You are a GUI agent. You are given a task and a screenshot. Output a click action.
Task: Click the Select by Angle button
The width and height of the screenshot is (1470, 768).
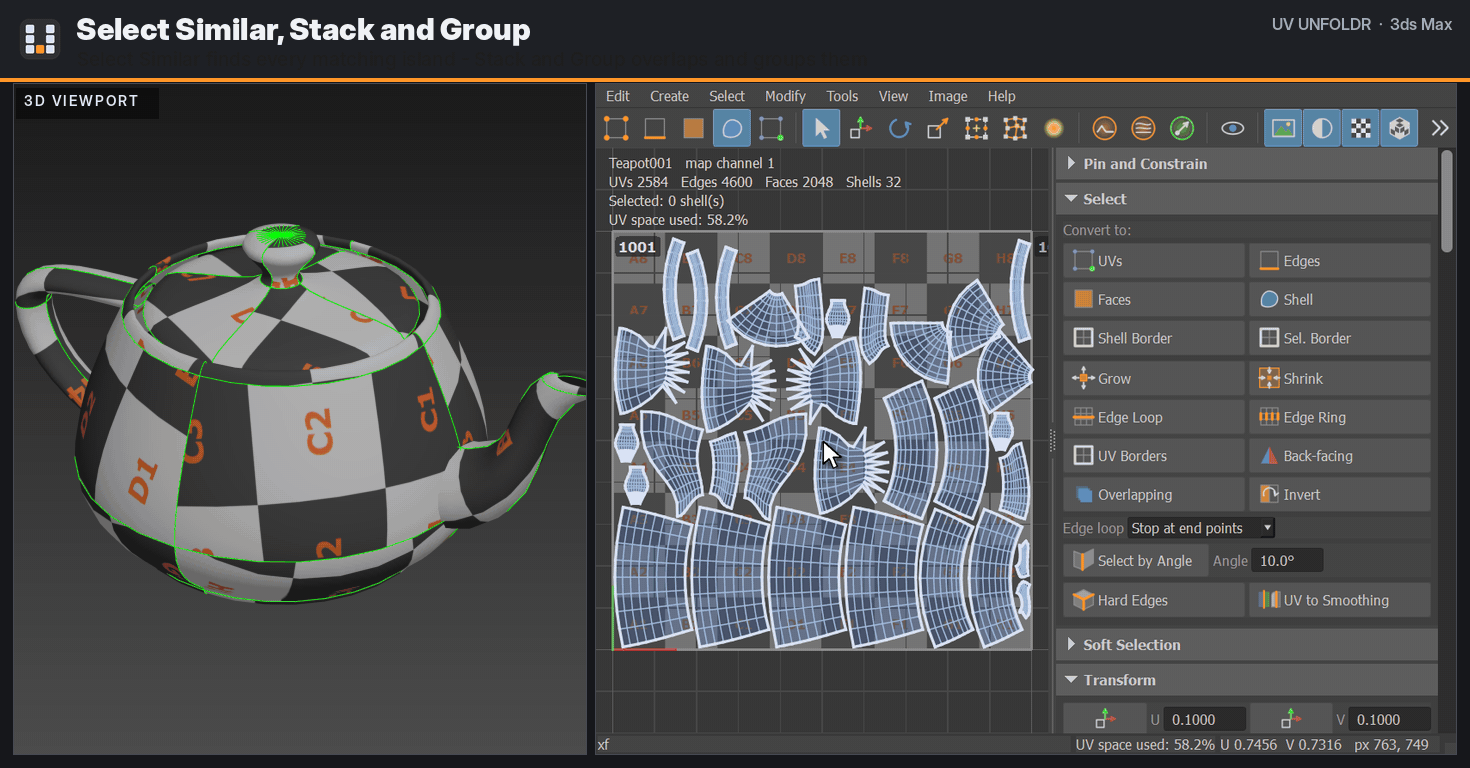[x=1134, y=561]
